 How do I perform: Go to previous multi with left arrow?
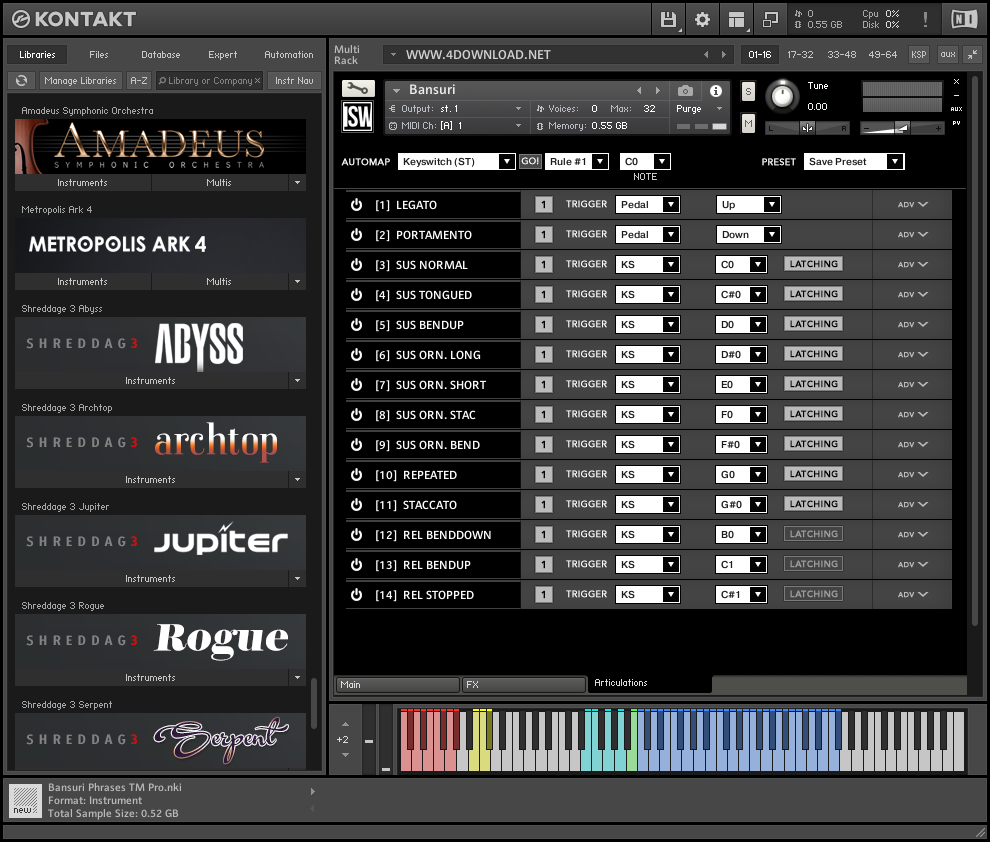click(706, 55)
